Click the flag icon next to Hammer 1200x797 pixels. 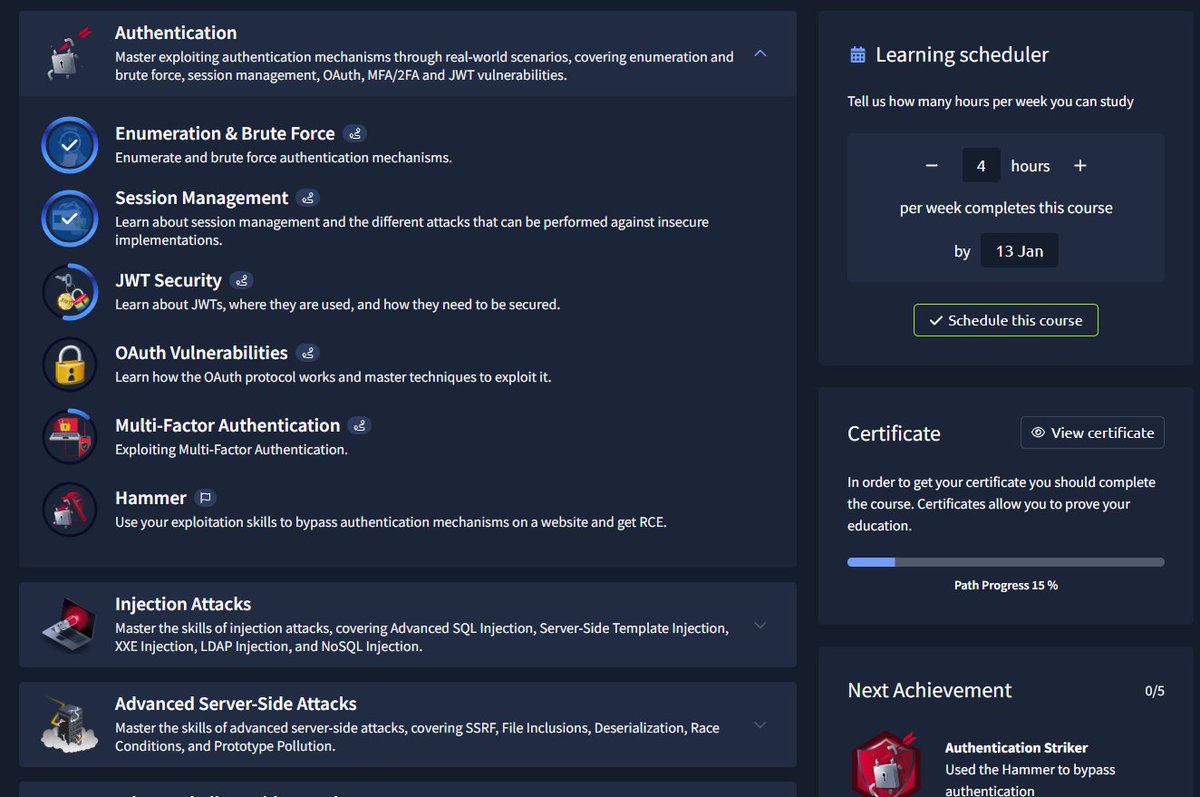[206, 496]
